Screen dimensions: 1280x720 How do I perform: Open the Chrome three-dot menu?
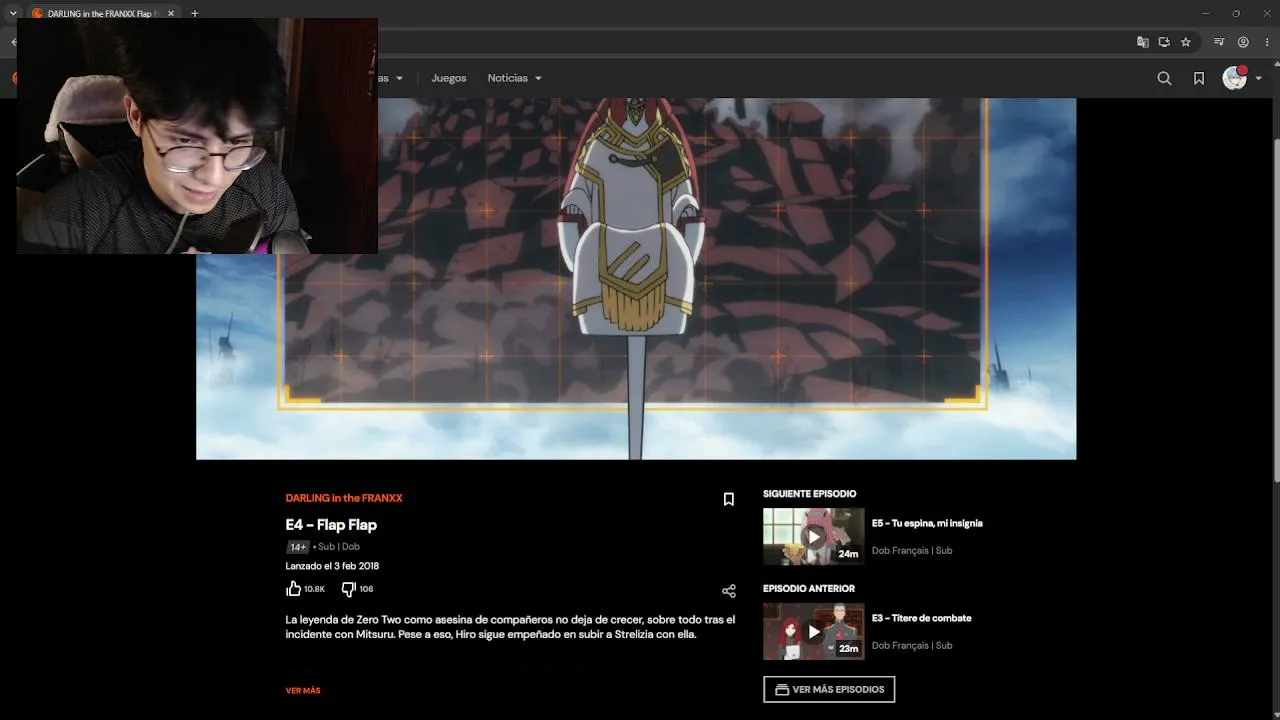1267,42
